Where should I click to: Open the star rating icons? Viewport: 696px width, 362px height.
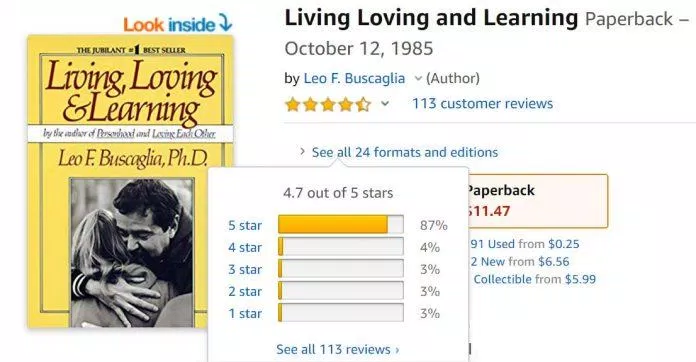pos(328,104)
